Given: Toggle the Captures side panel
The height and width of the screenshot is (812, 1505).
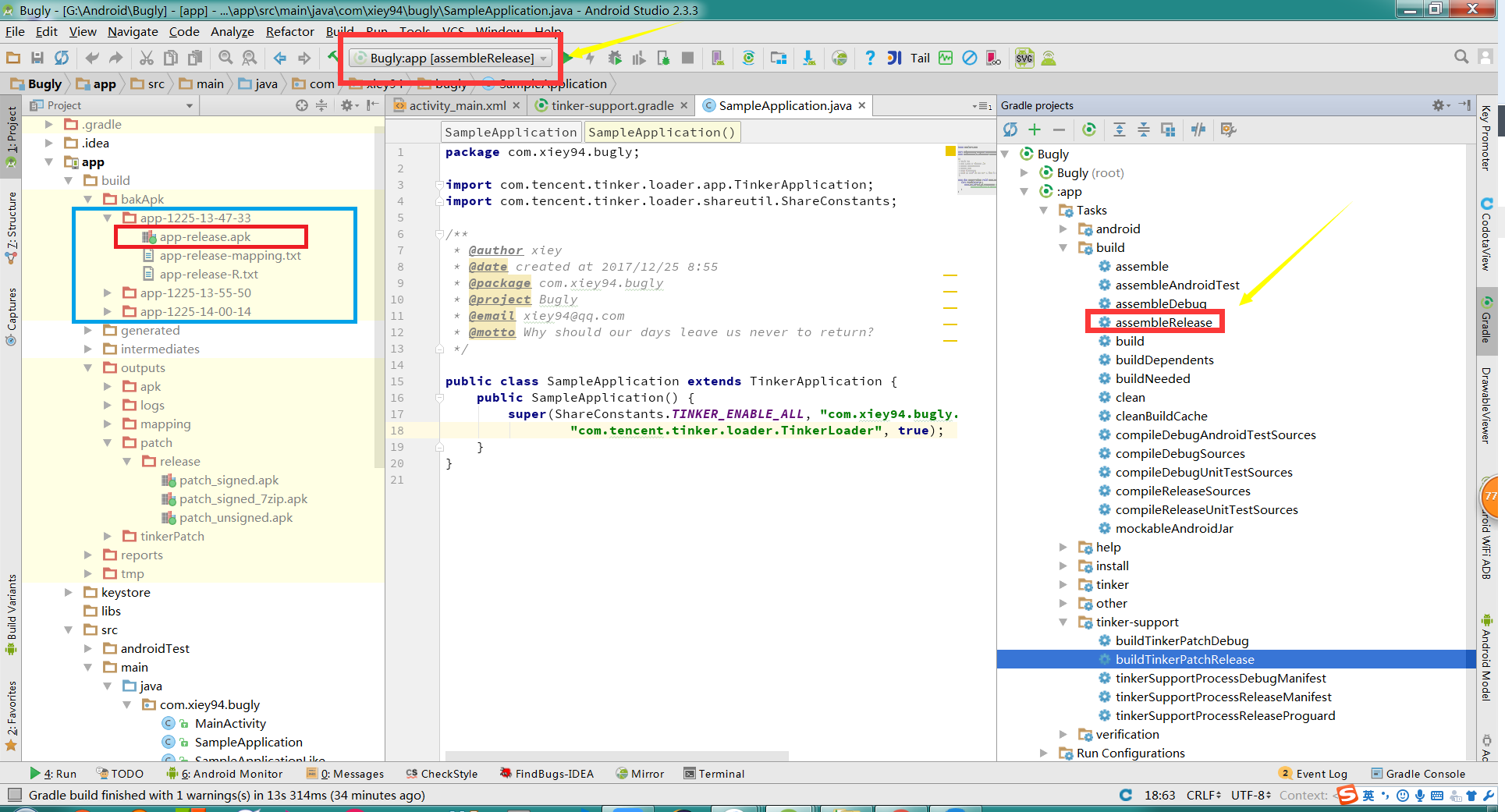Looking at the screenshot, I should 11,317.
